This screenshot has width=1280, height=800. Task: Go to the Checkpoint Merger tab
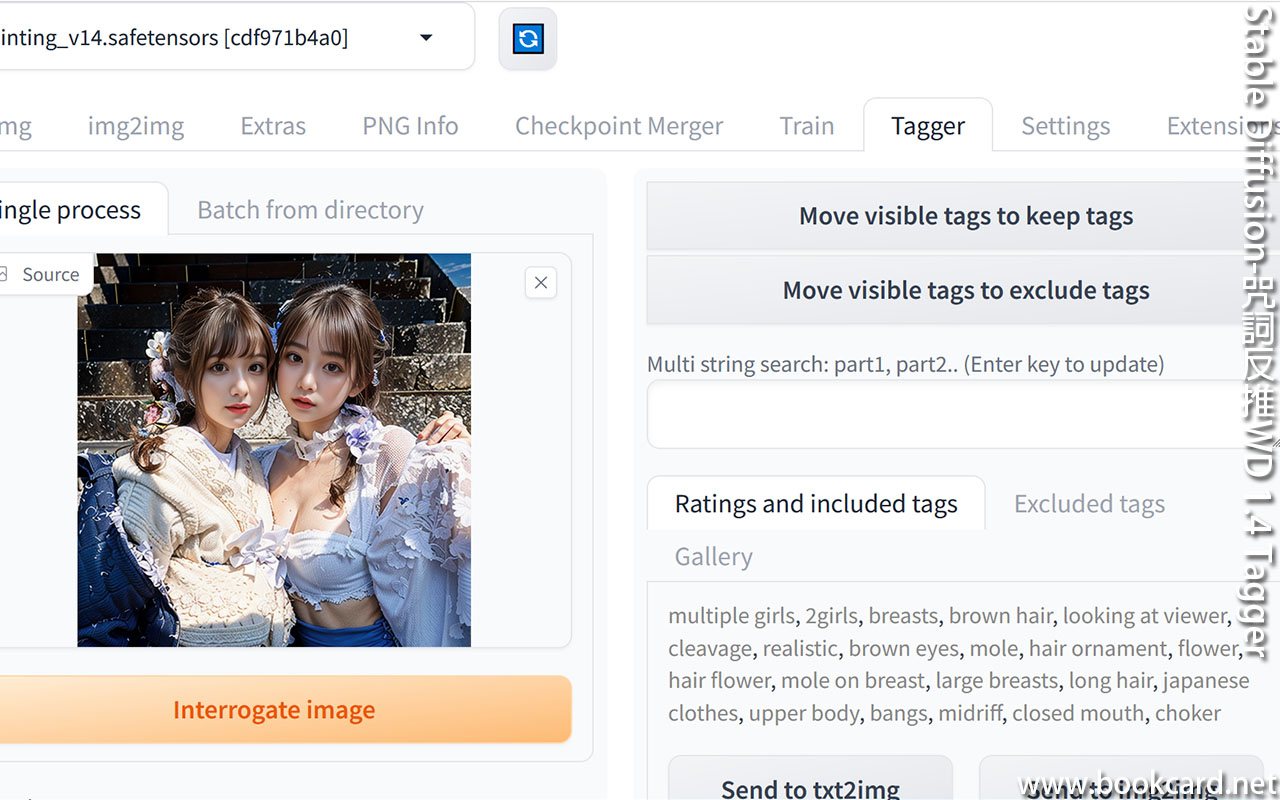coord(618,125)
